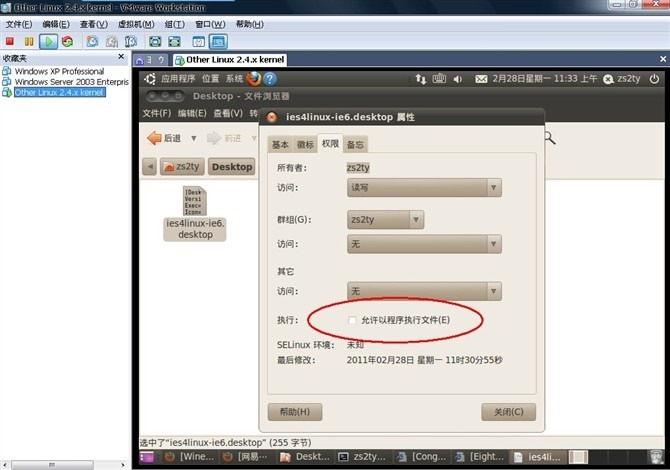
Task: Click the 后退 back button
Action: click(x=164, y=138)
